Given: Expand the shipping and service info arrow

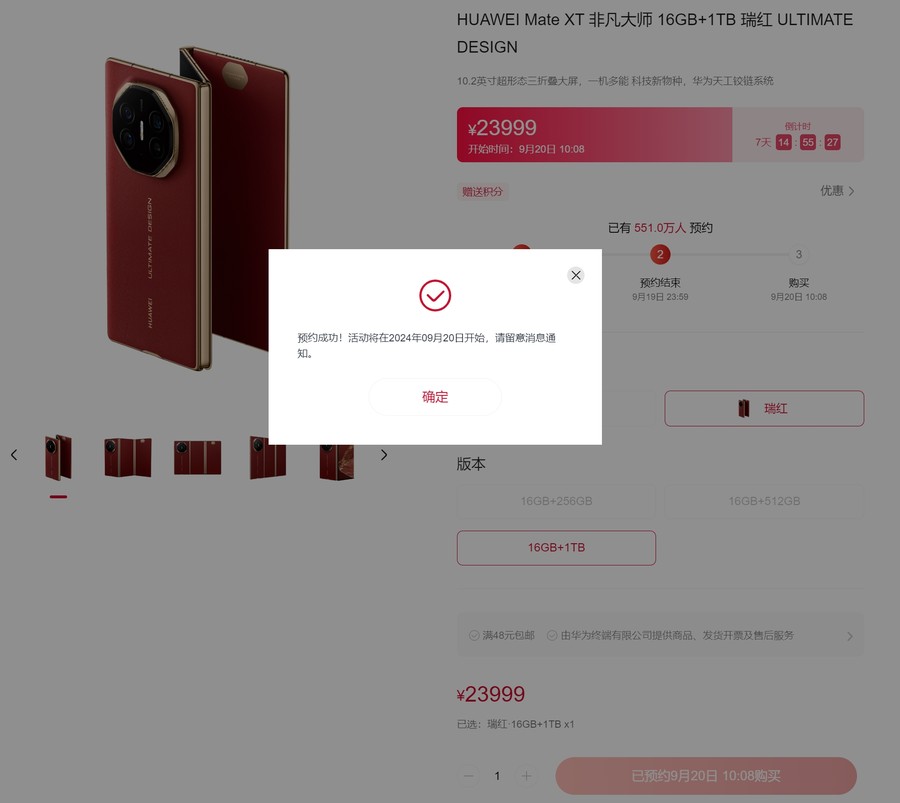Looking at the screenshot, I should (849, 636).
